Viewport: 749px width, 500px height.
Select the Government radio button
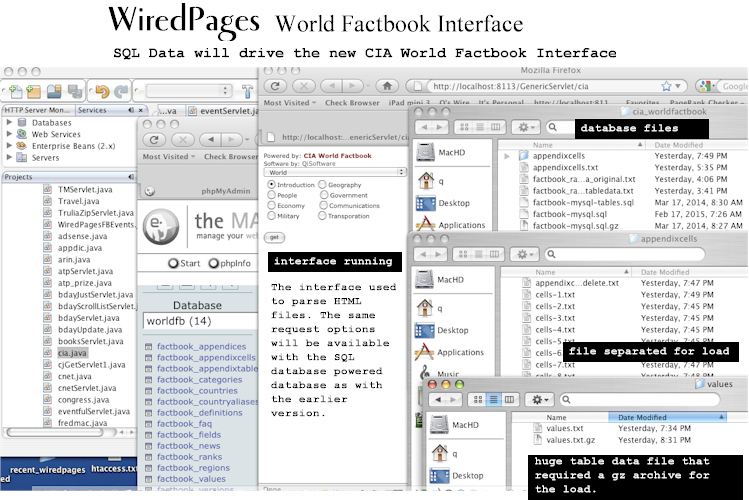point(324,195)
